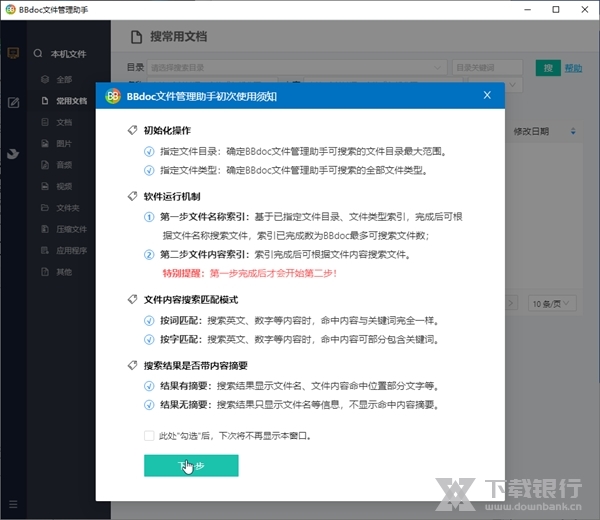Click the red 特别提醒 warning text
Viewport: 600px width, 520px height.
pyautogui.click(x=250, y=273)
